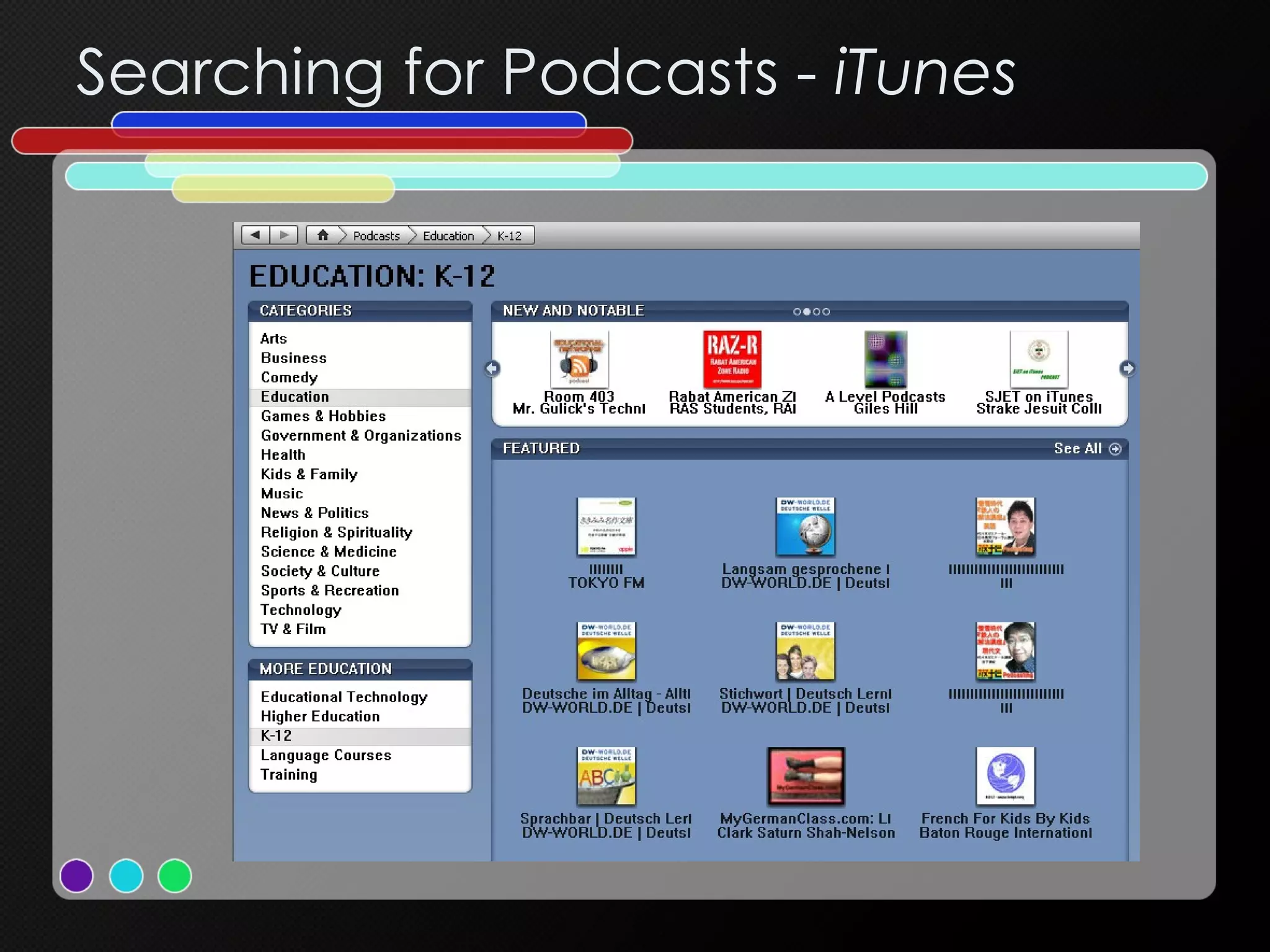
Task: Click the Room 403 podcast title
Action: point(579,397)
